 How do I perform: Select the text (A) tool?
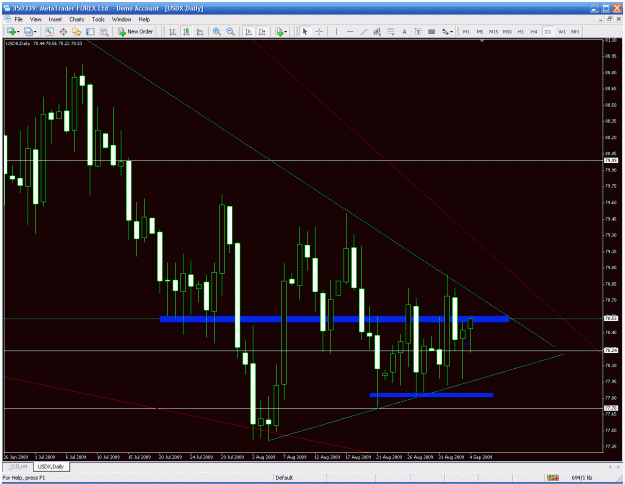(404, 31)
